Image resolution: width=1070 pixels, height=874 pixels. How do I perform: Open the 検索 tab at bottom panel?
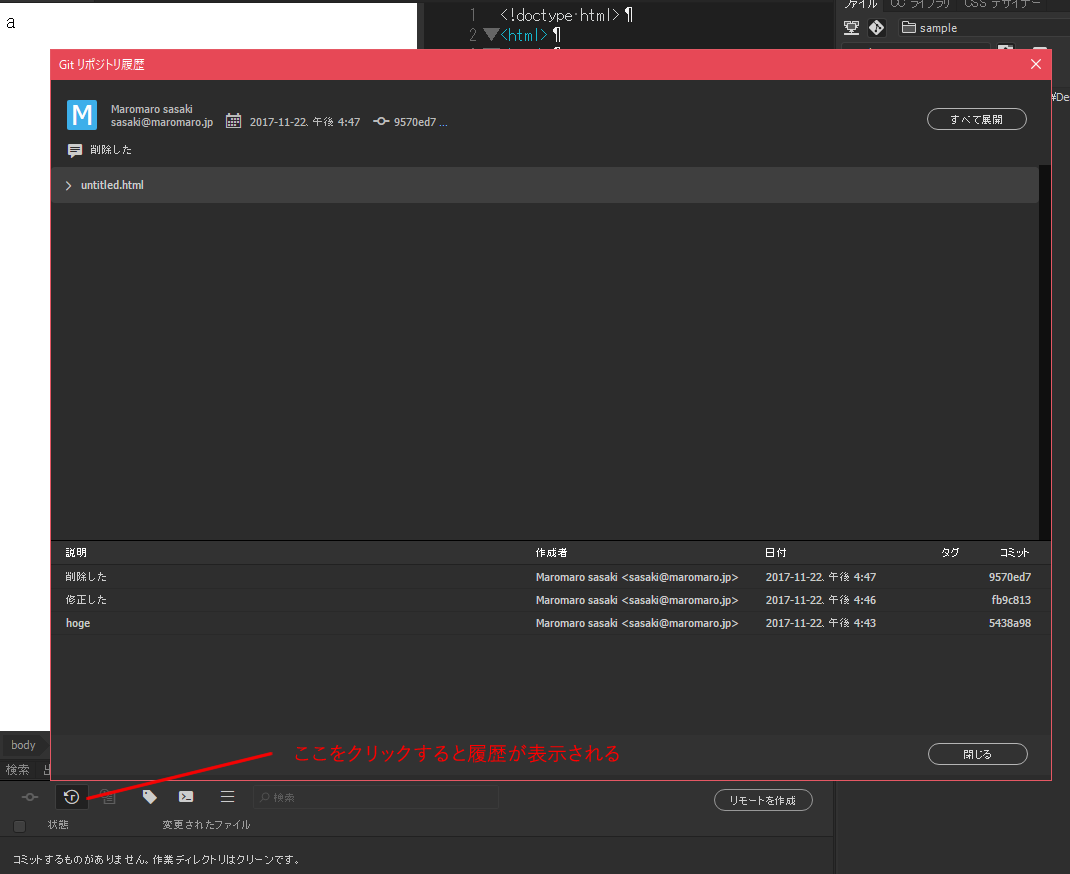[x=18, y=770]
